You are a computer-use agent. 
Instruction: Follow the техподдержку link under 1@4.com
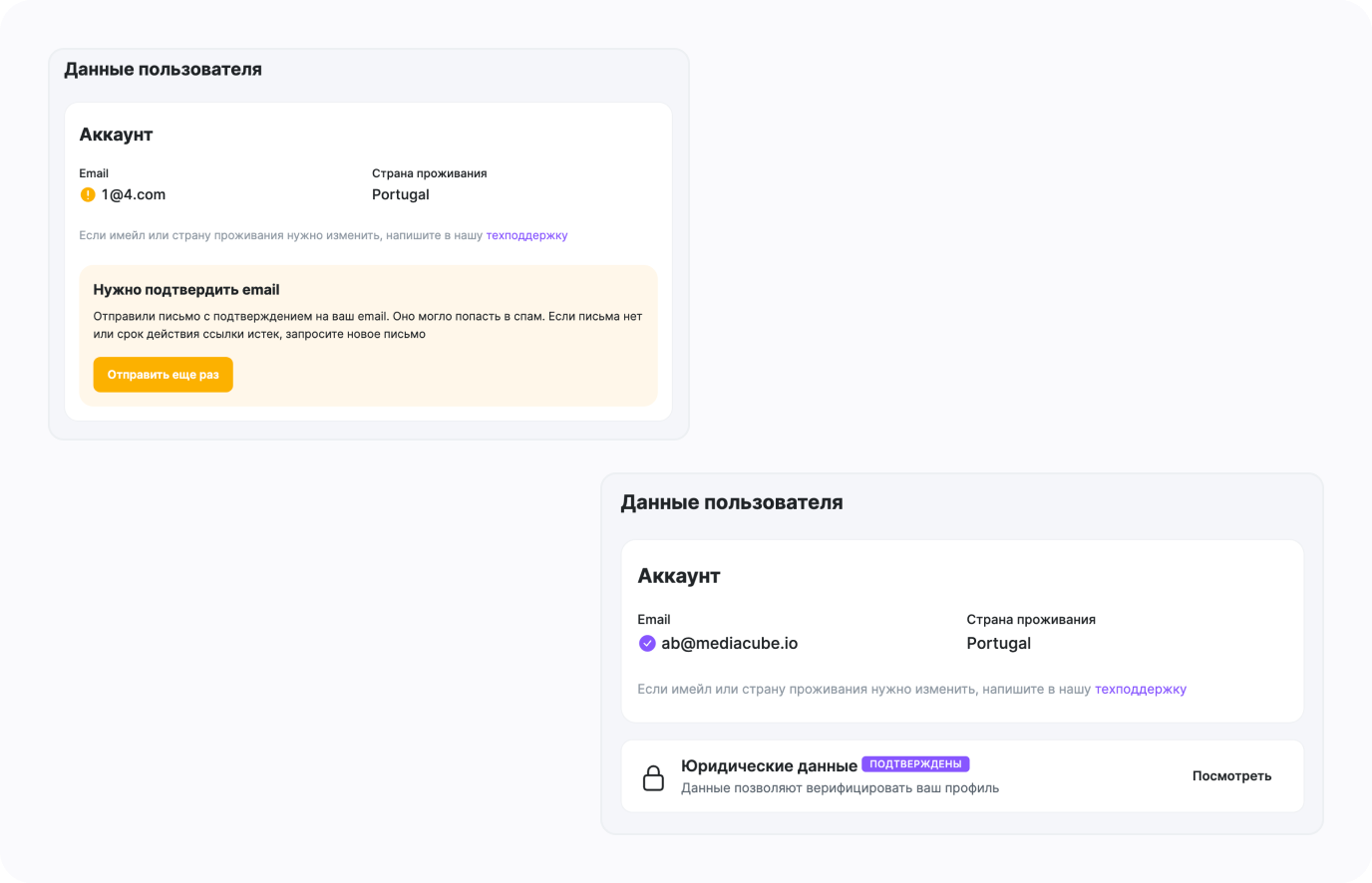point(526,236)
